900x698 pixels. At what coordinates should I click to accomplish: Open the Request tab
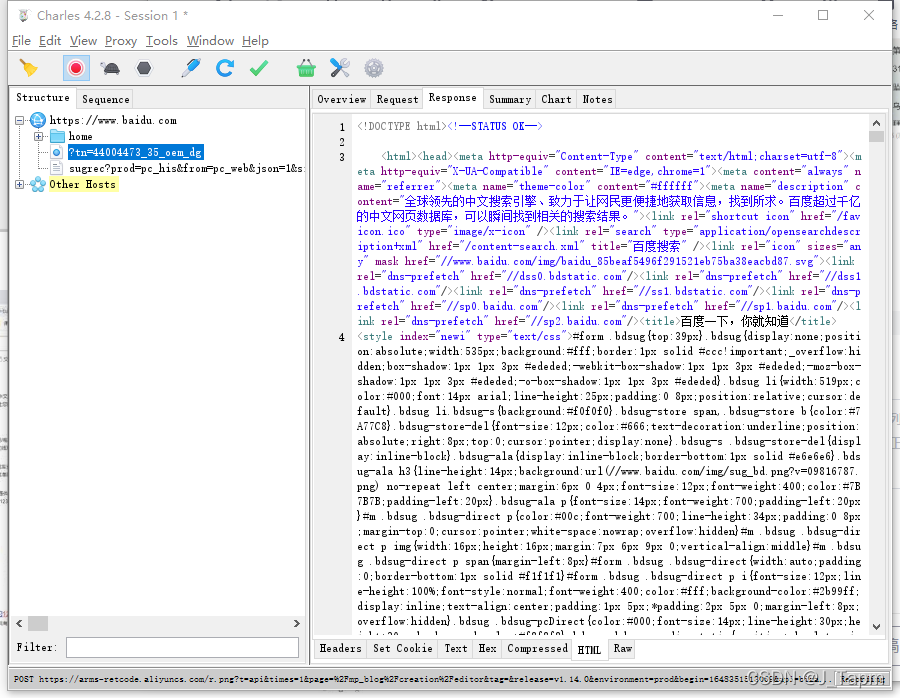click(x=397, y=99)
